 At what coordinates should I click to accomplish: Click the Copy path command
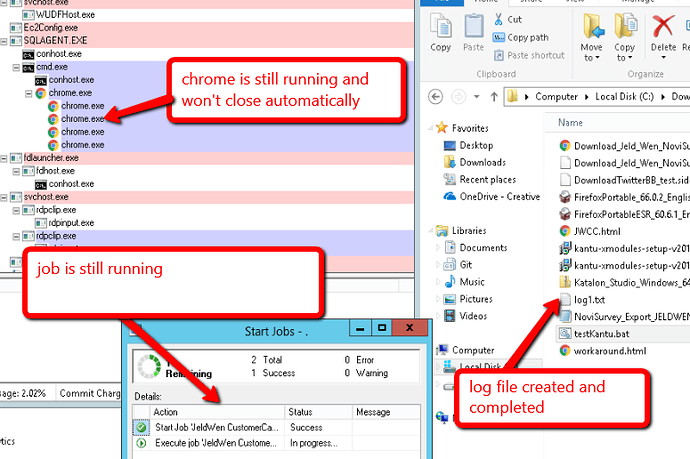(x=521, y=37)
